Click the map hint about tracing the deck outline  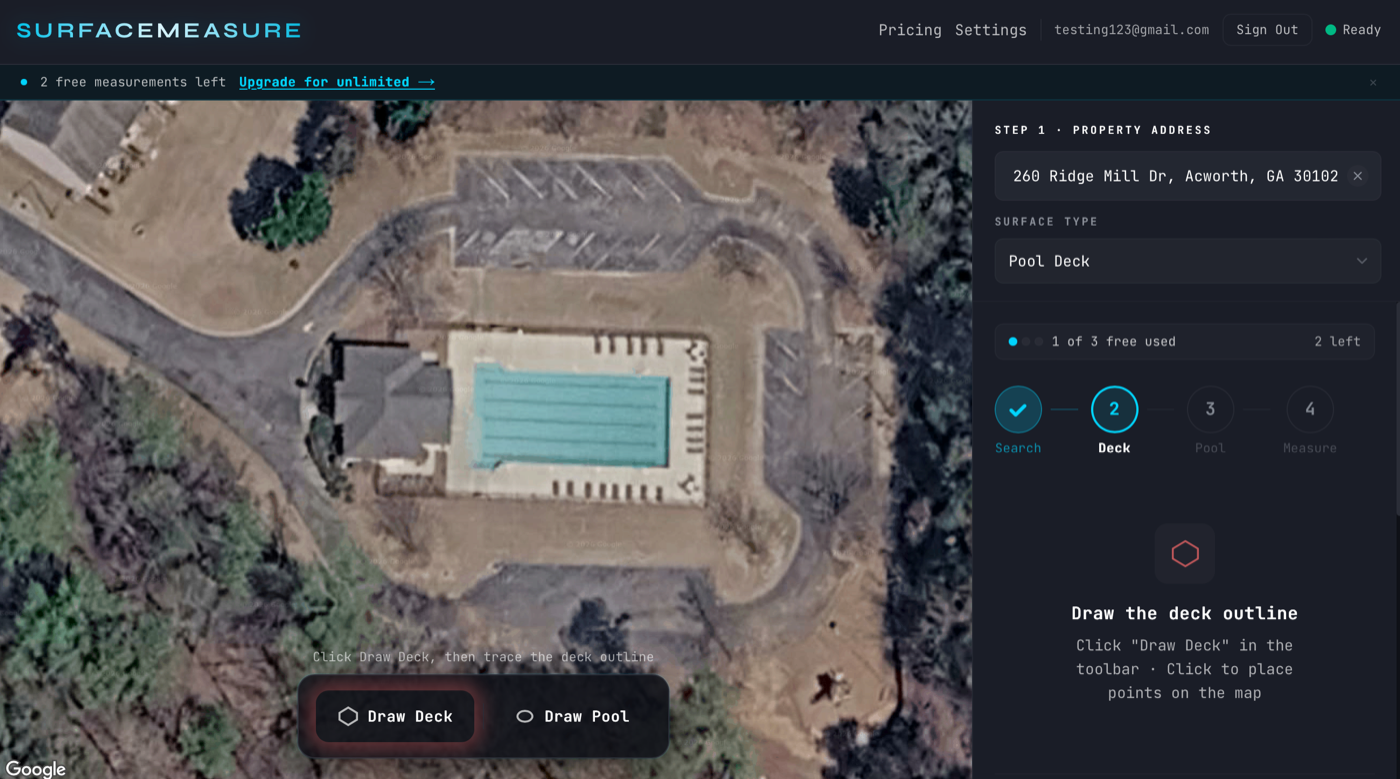click(483, 657)
